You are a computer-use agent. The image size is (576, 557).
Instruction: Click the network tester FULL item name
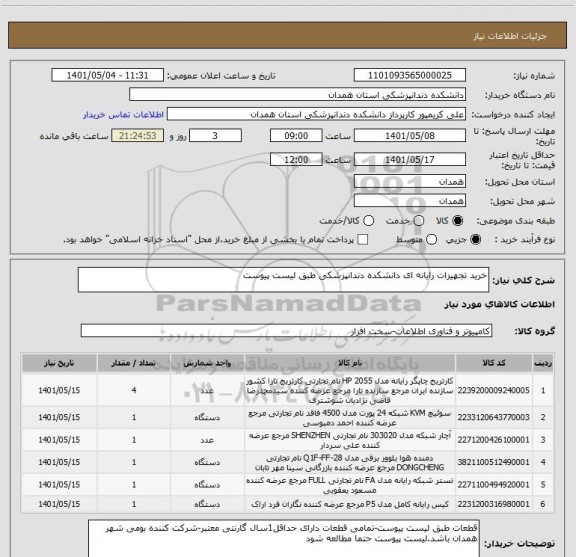[350, 485]
